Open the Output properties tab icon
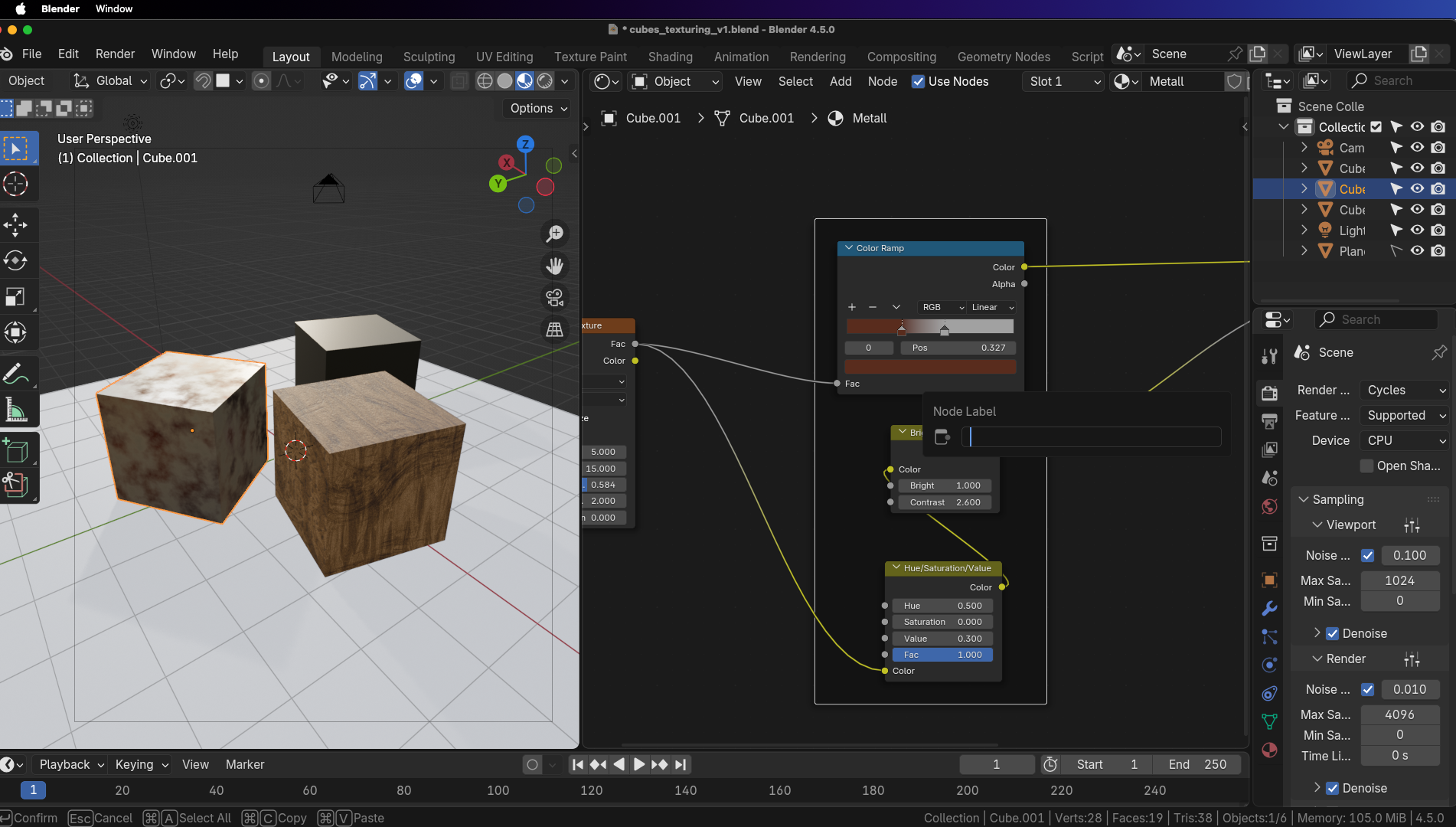Screen dimensions: 1456x827 tap(1269, 420)
